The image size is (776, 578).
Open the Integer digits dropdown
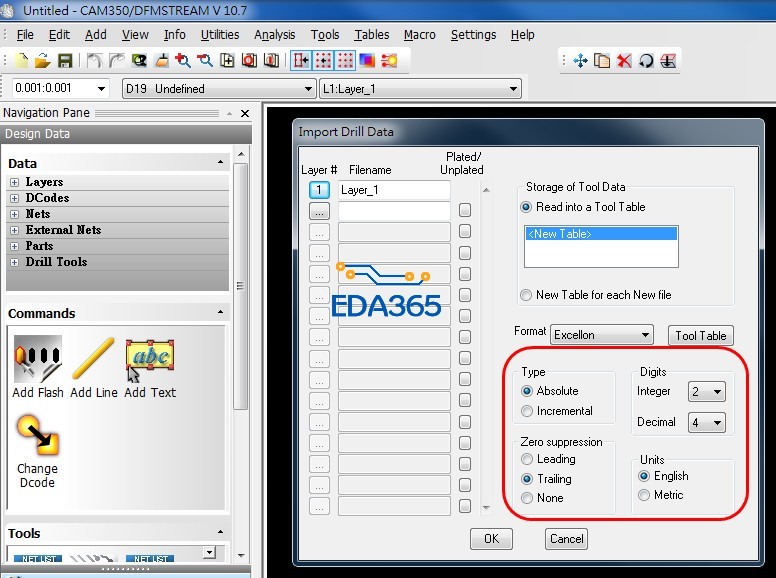(x=707, y=392)
